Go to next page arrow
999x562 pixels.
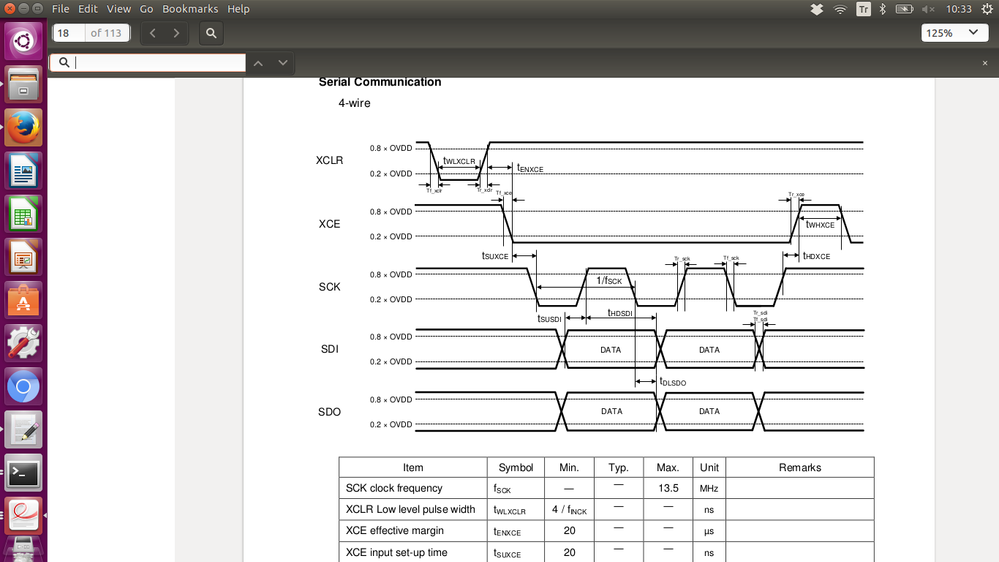point(176,33)
